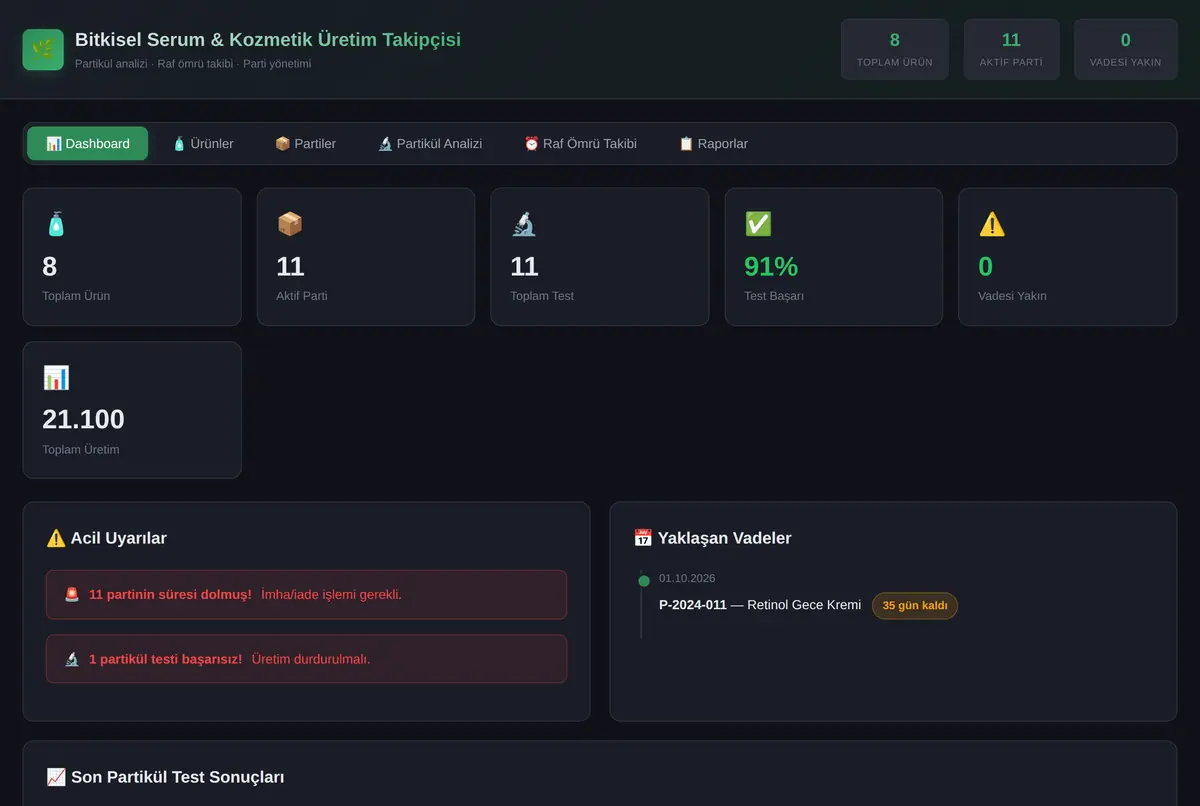Click the header Vadesi Yakın stat box
1200x806 pixels.
click(x=1125, y=49)
